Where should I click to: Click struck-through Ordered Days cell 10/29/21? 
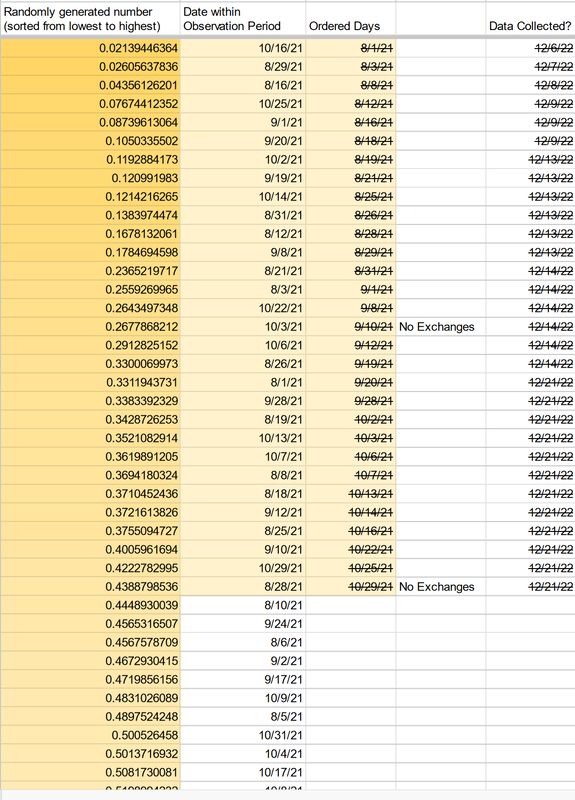[x=351, y=587]
